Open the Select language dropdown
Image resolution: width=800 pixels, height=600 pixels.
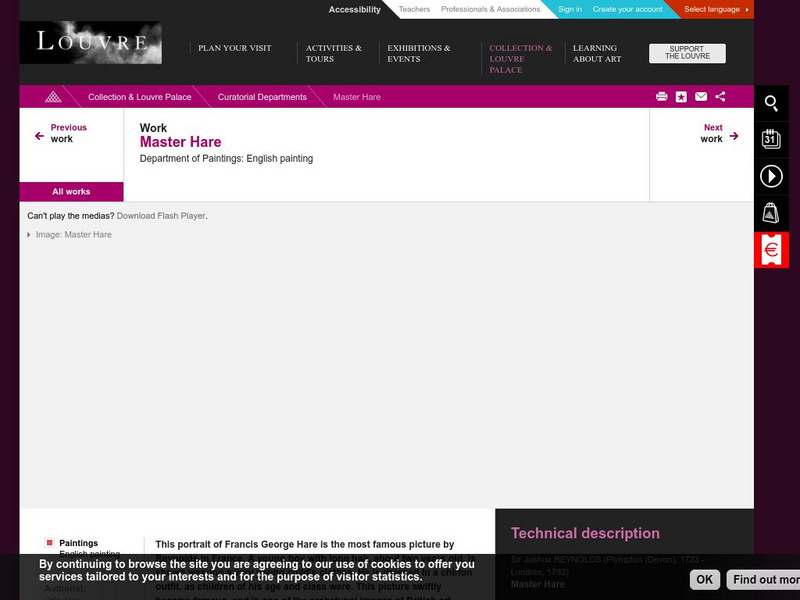pos(715,9)
